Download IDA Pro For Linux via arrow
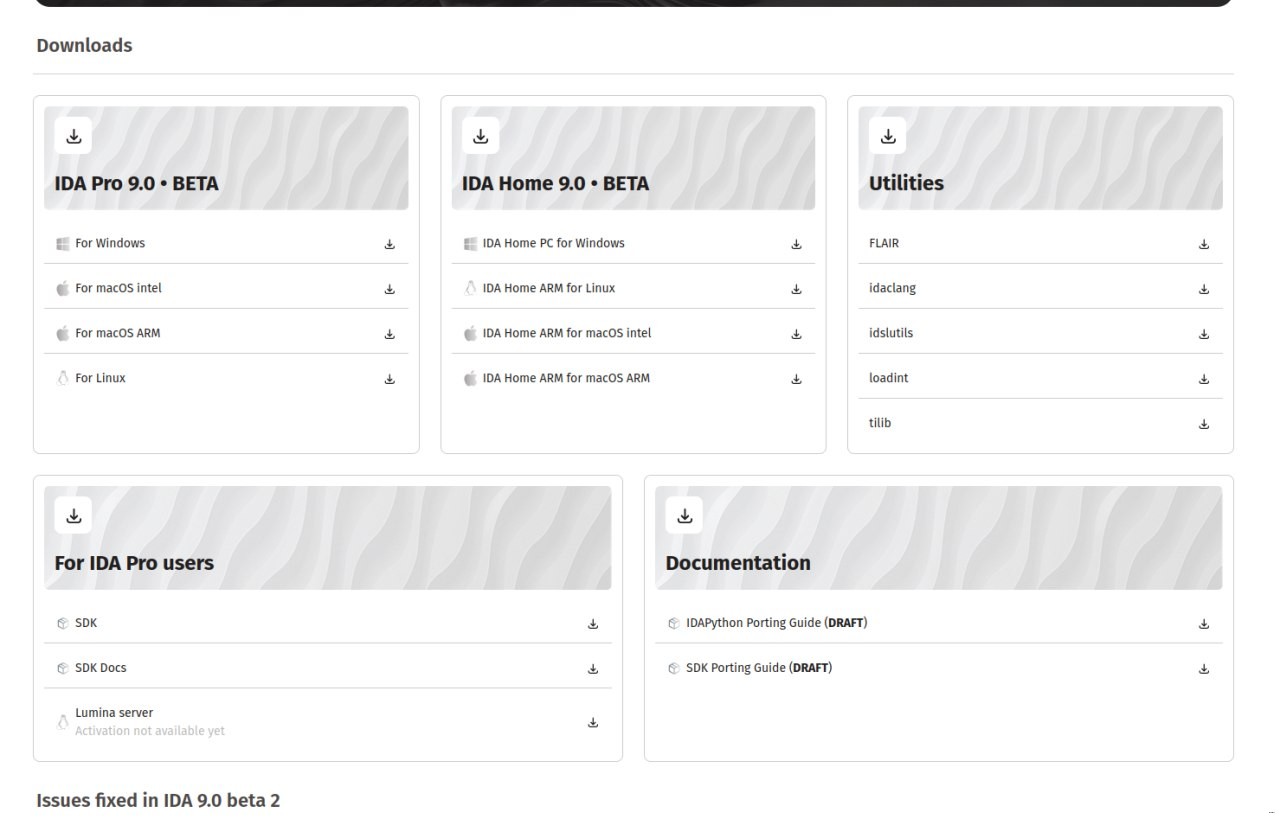The image size is (1280, 819). coord(390,379)
